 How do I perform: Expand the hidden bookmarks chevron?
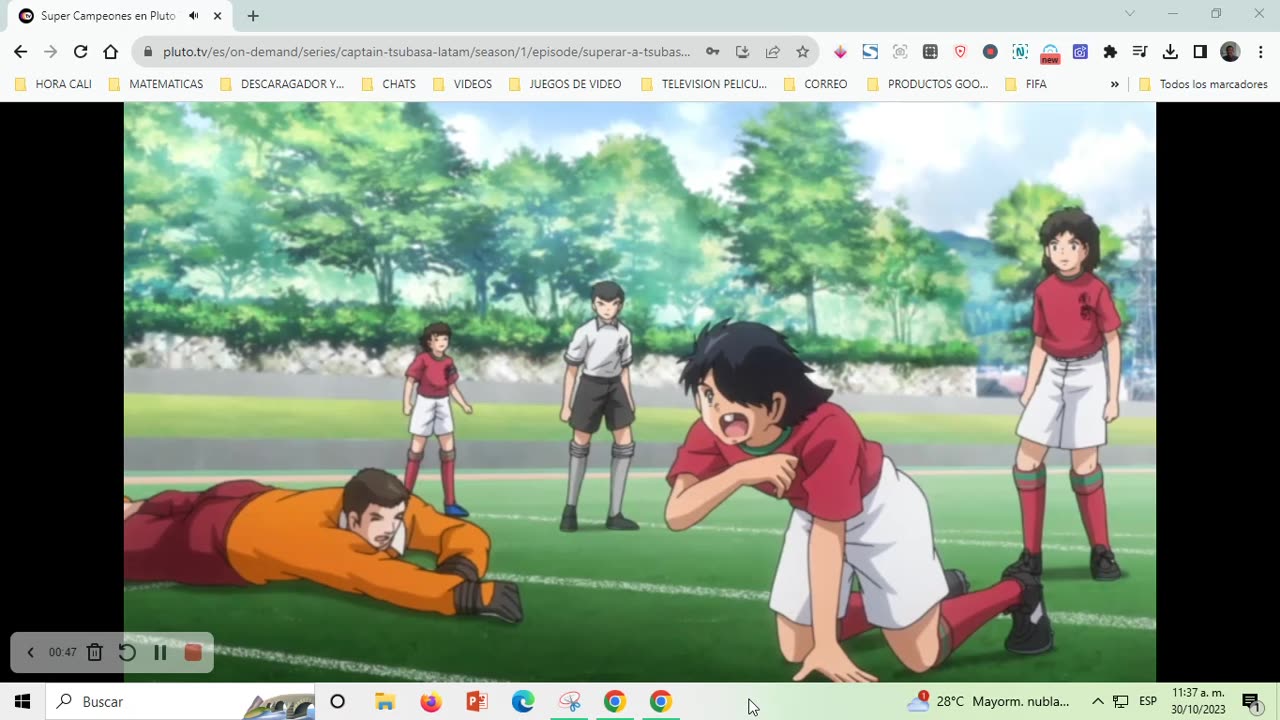[1115, 84]
